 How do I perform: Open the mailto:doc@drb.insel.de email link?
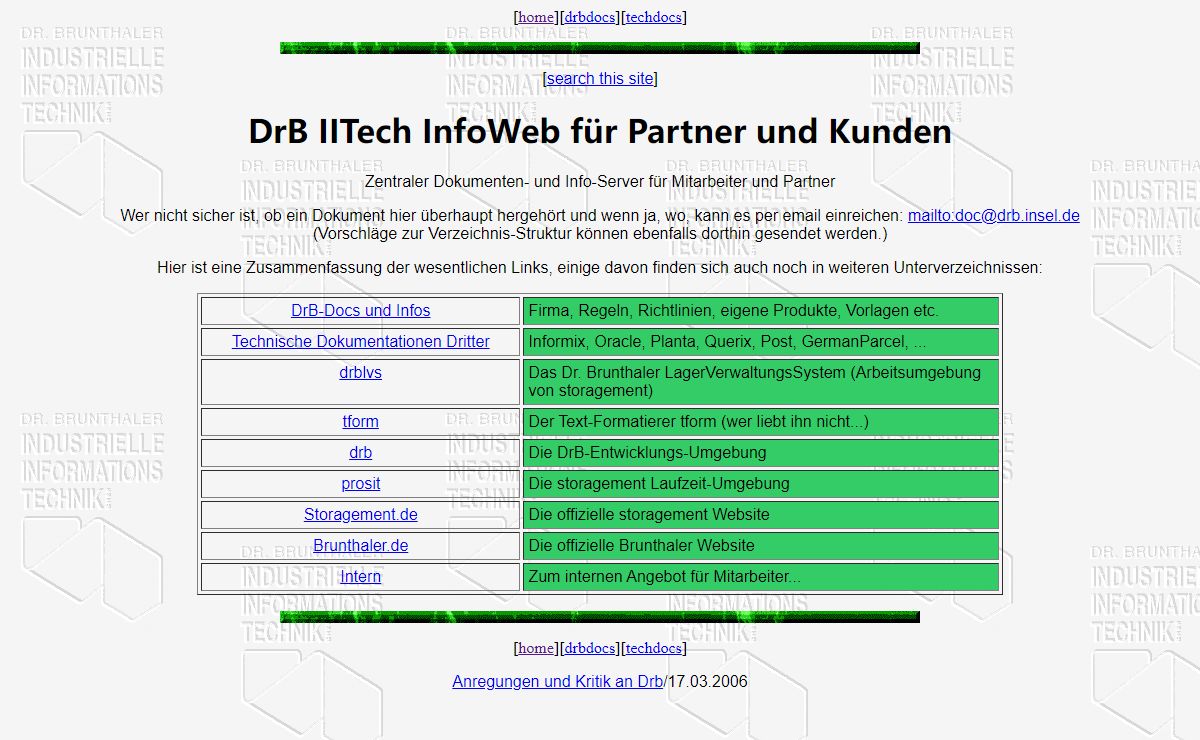pos(994,215)
